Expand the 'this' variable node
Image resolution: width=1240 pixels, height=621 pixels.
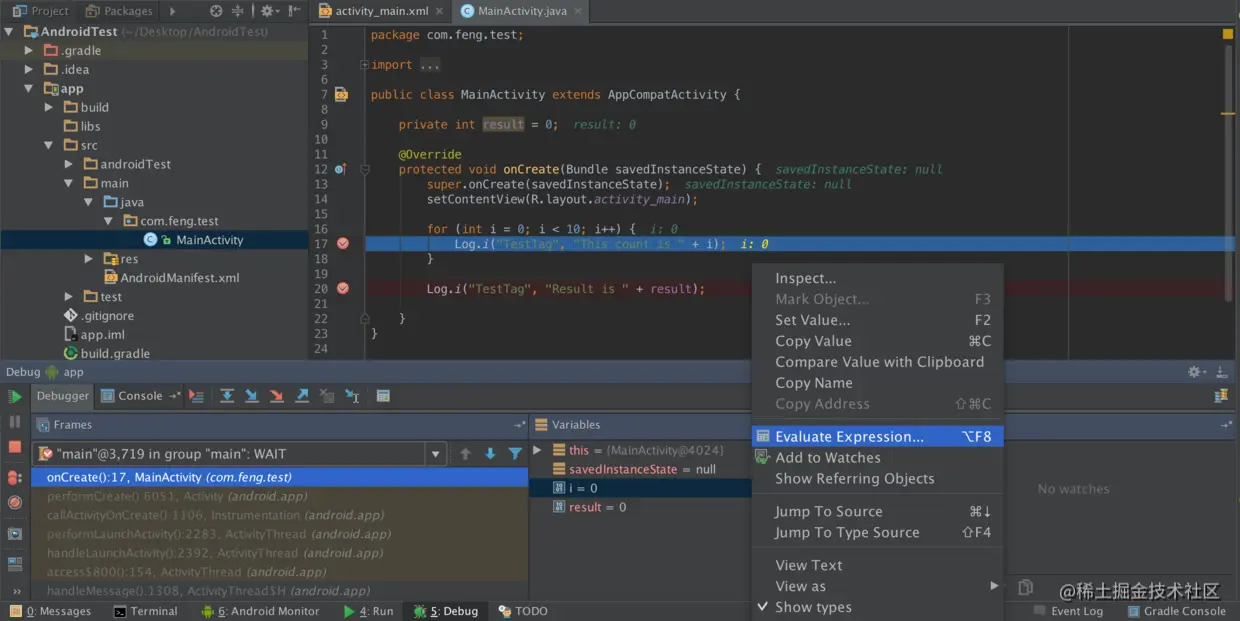pos(538,451)
